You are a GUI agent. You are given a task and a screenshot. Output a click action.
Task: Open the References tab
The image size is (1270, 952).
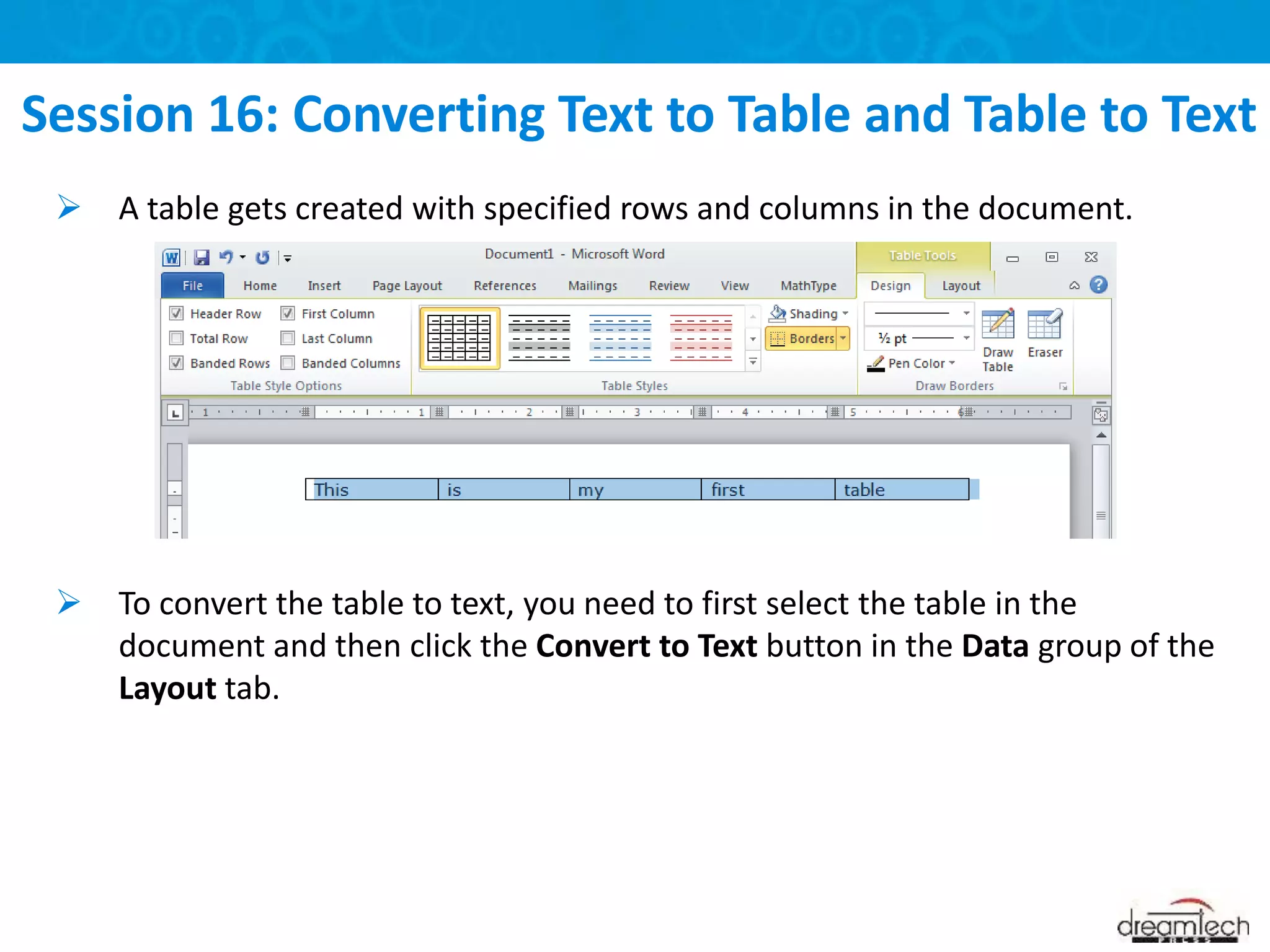[505, 286]
